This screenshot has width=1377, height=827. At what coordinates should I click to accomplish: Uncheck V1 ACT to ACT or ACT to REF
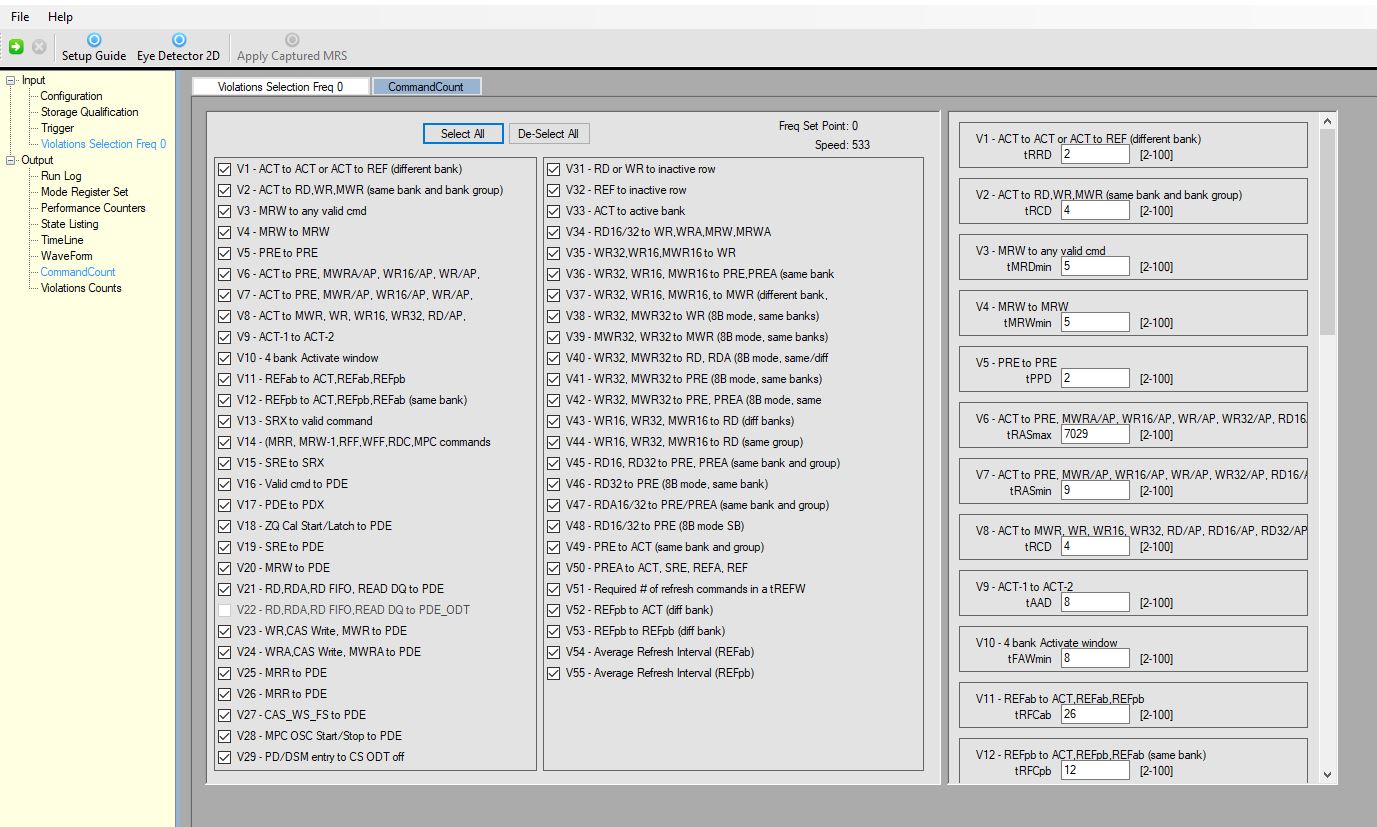(225, 169)
